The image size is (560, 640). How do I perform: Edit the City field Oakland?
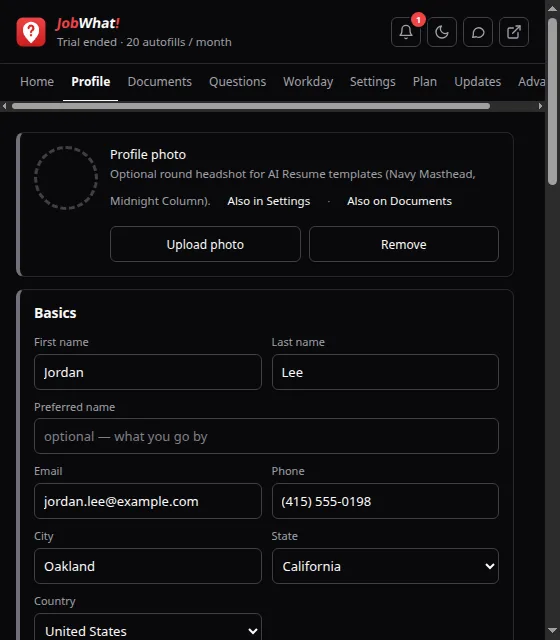(148, 566)
